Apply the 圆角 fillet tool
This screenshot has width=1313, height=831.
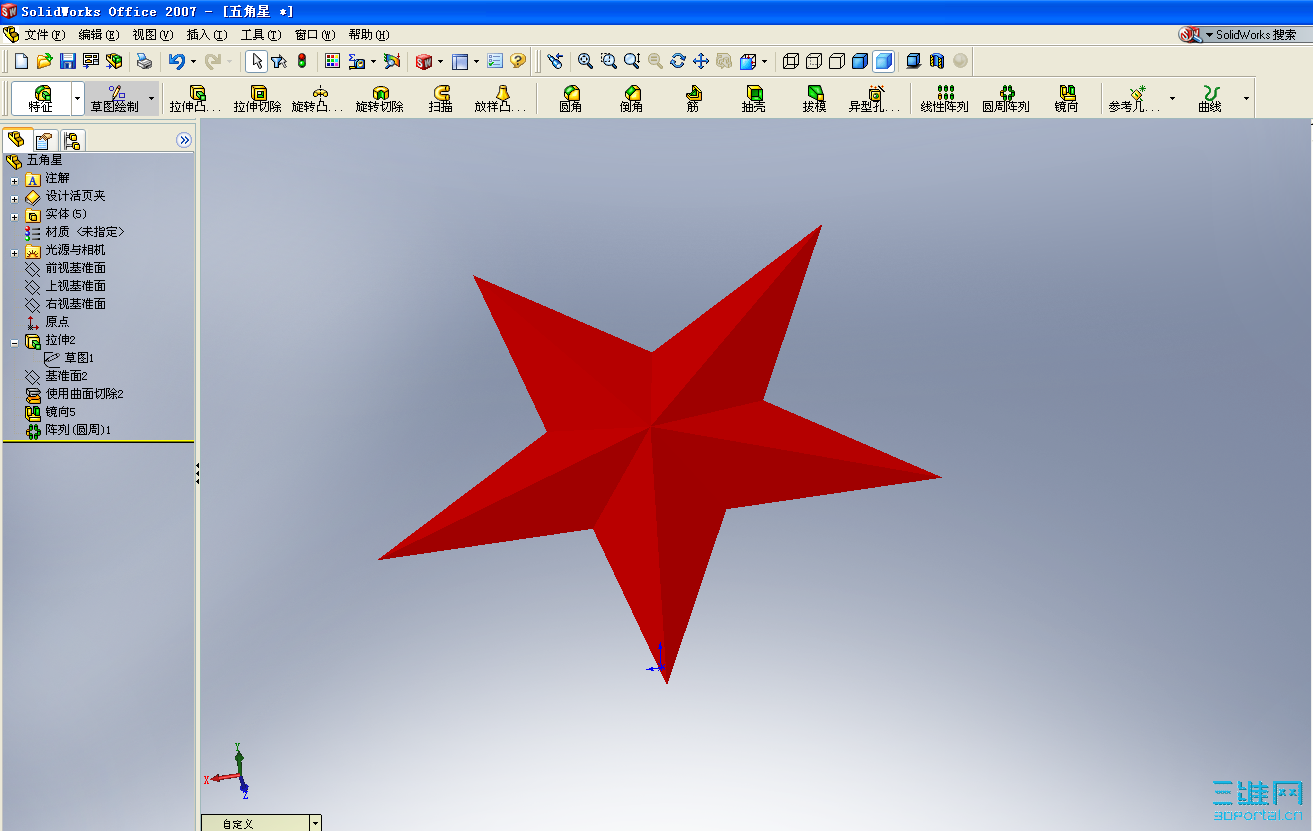(x=571, y=98)
